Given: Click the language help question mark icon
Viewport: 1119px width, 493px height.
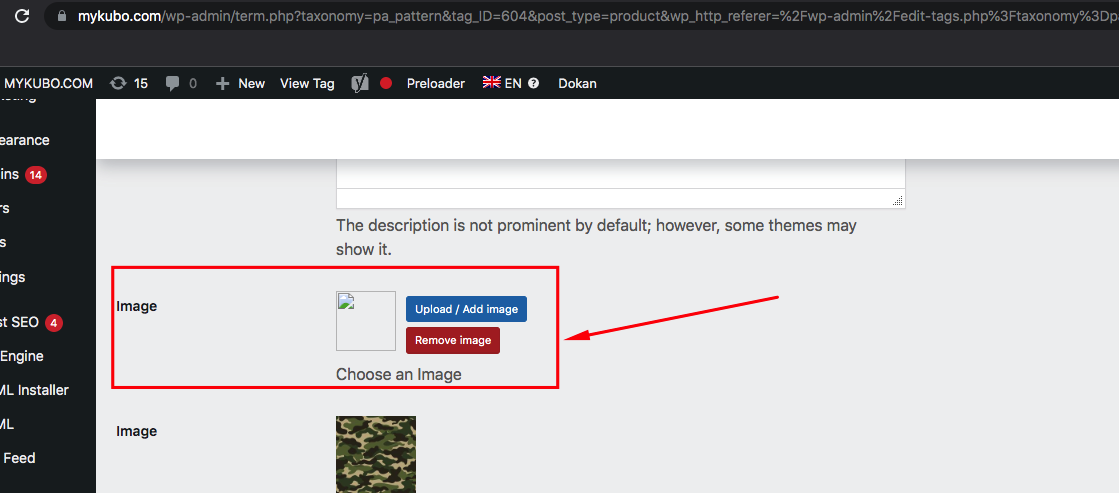Looking at the screenshot, I should [x=534, y=83].
